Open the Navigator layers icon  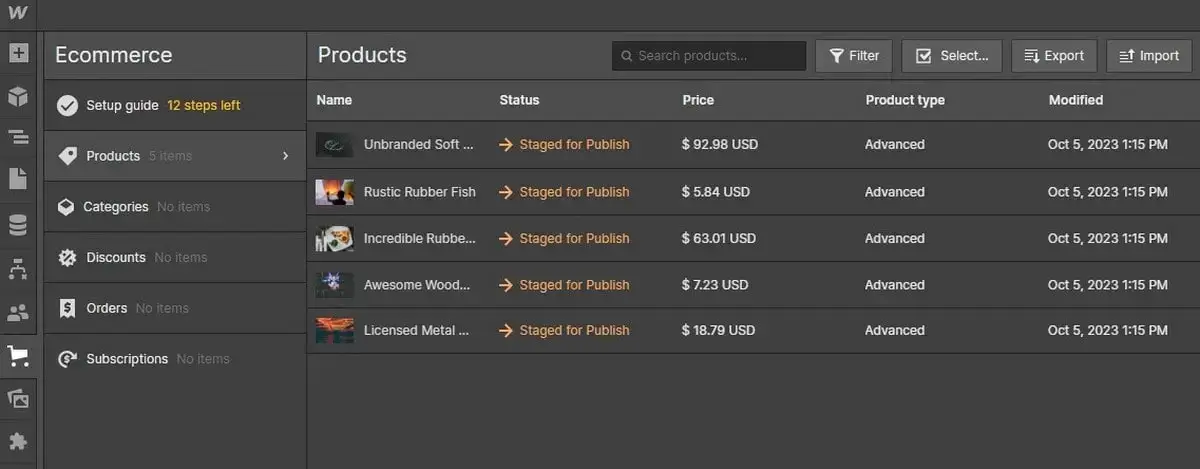tap(18, 138)
